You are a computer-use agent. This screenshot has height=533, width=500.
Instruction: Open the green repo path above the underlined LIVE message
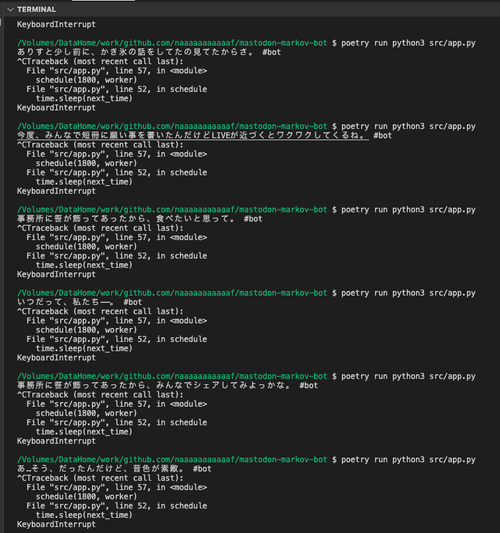click(172, 126)
